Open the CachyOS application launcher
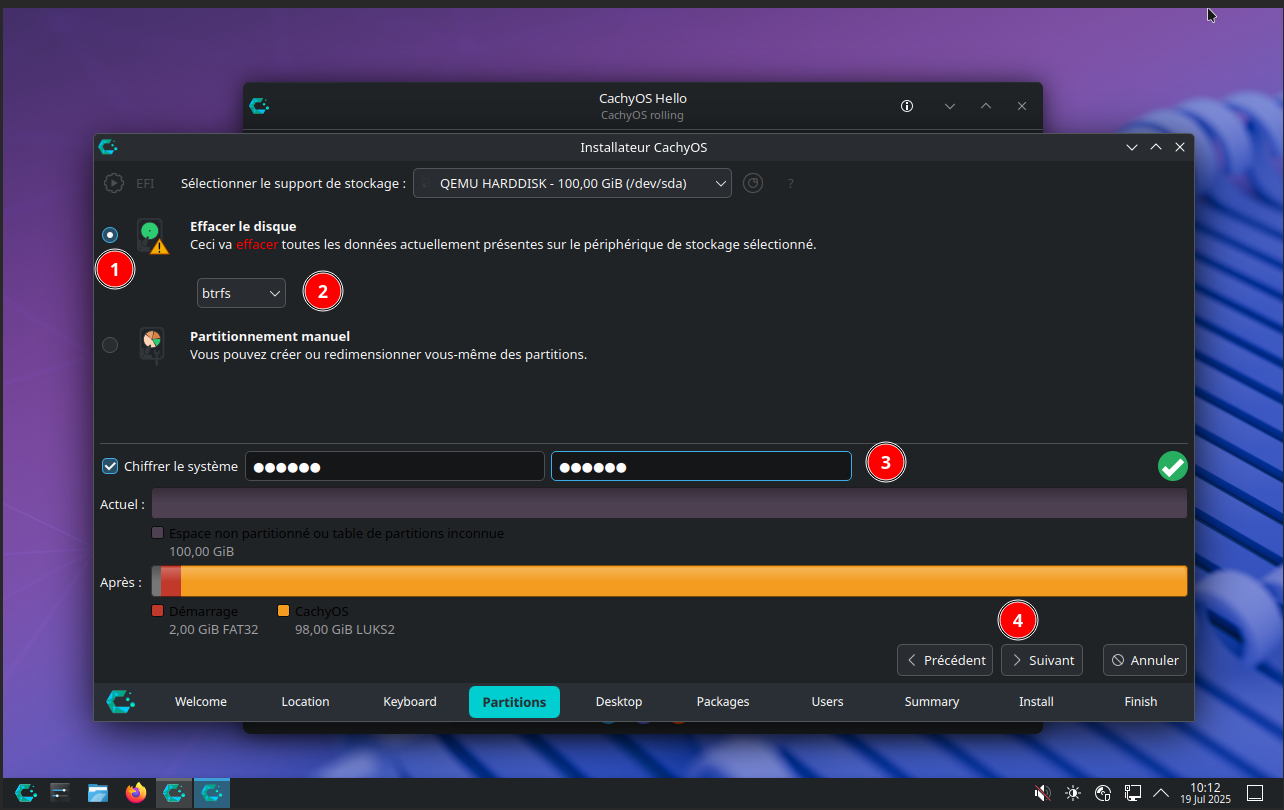The height and width of the screenshot is (810, 1284). (25, 793)
